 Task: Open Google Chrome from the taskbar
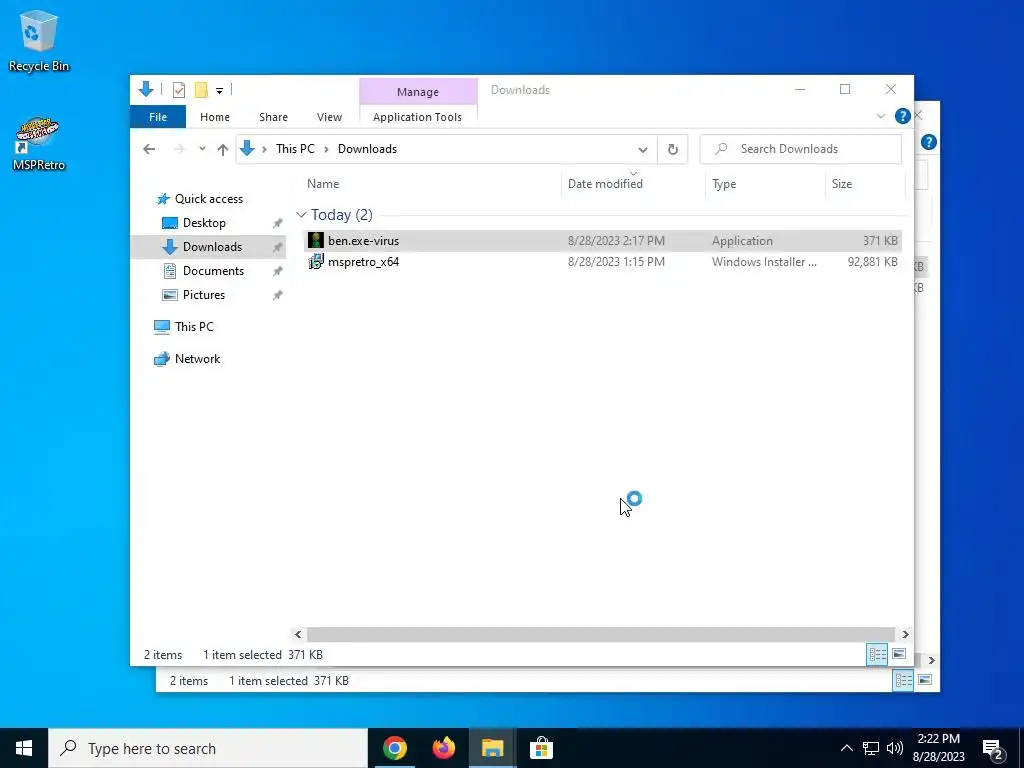pyautogui.click(x=394, y=748)
